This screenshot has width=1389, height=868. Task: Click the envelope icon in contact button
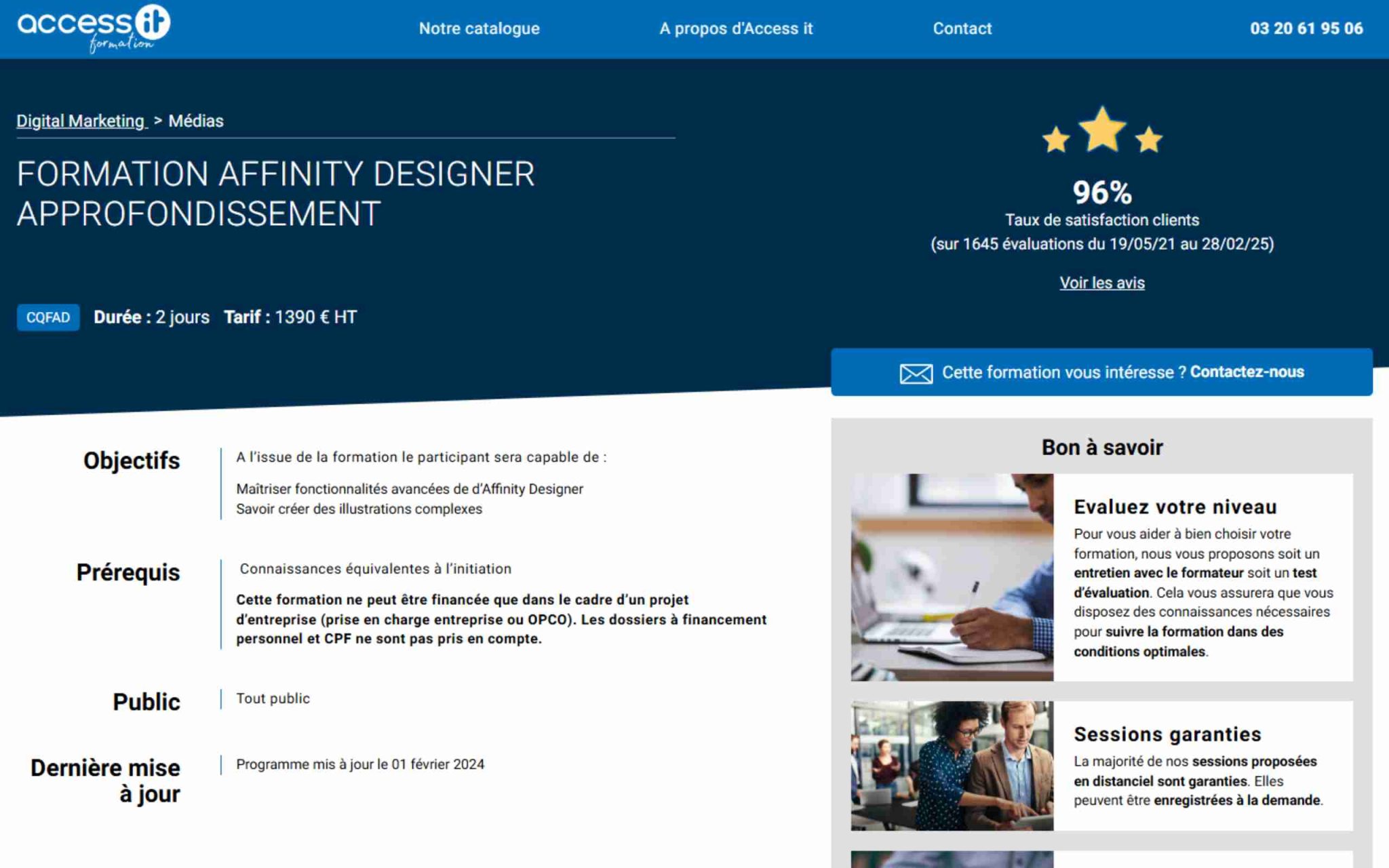click(916, 374)
